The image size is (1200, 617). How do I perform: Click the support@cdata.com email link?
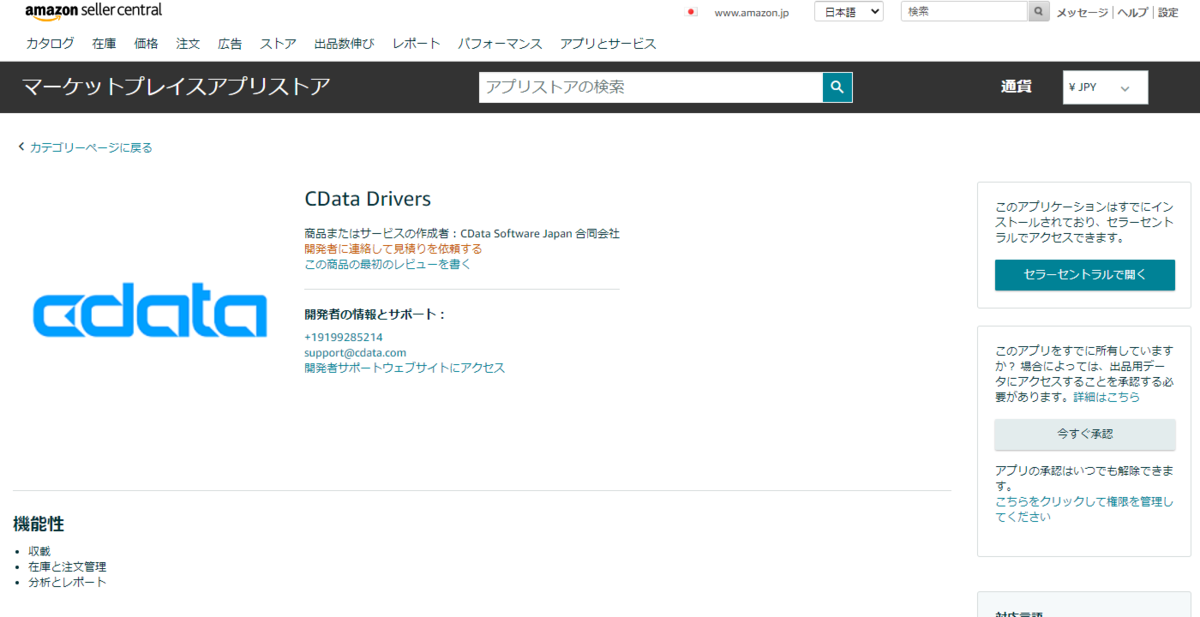[355, 352]
